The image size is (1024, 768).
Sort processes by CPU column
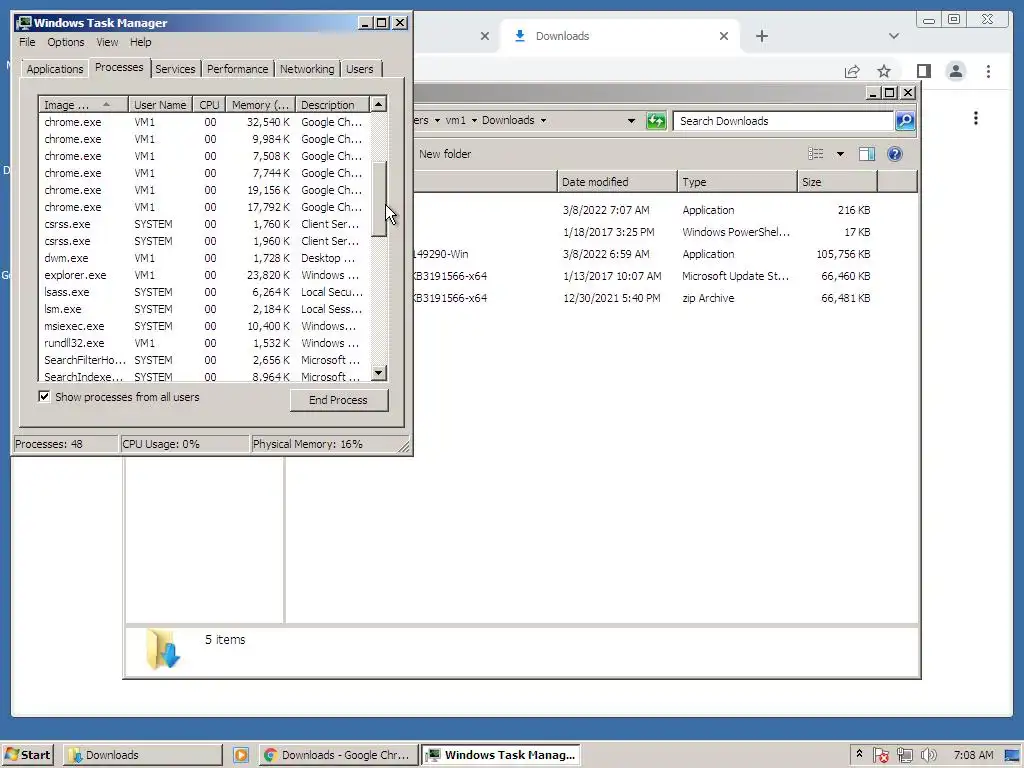pyautogui.click(x=209, y=104)
